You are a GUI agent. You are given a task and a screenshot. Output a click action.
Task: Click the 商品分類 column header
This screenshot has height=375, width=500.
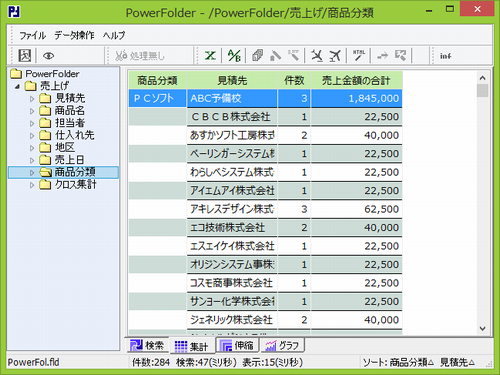pos(157,80)
